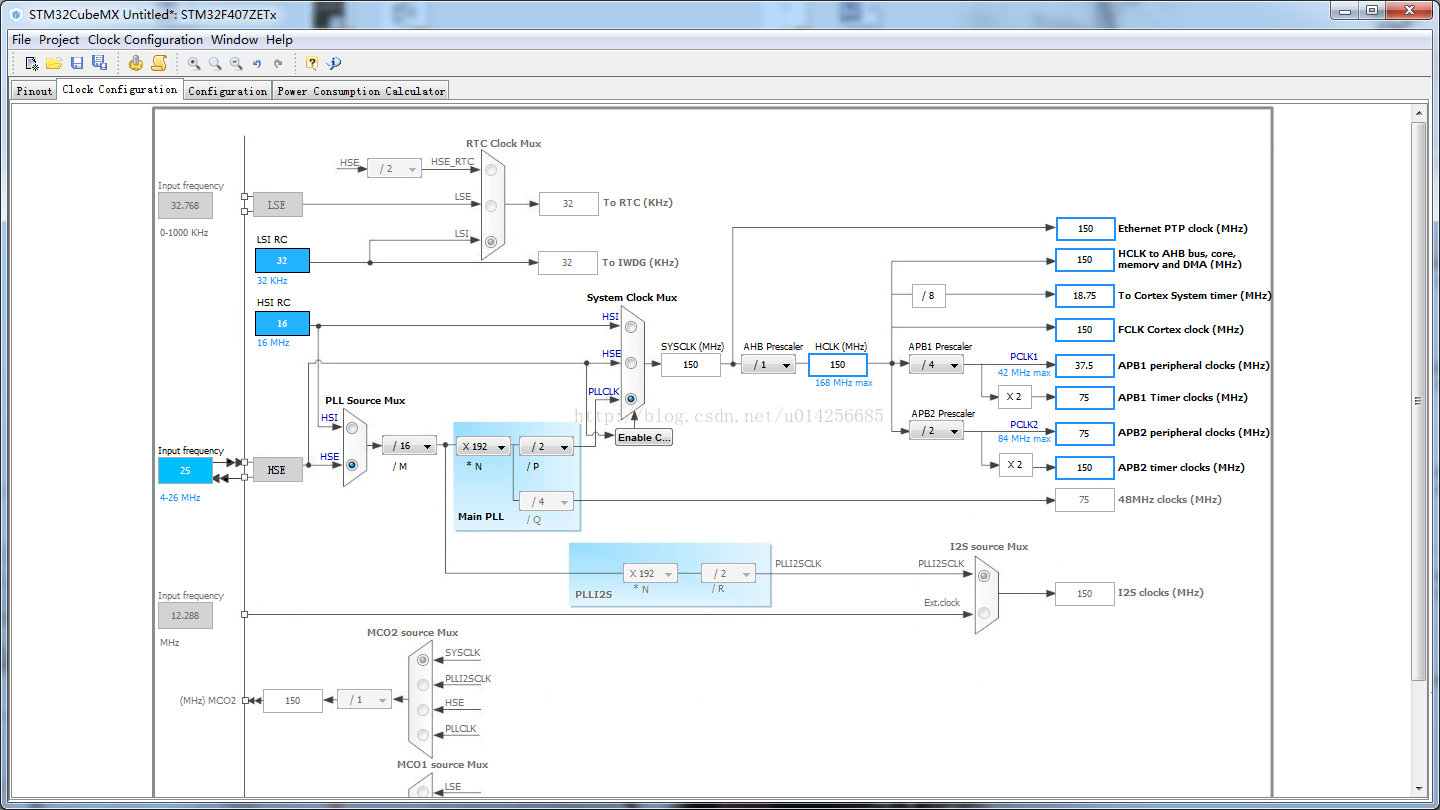Switch to the Pinout tab
Viewport: 1440px width, 810px height.
pos(34,91)
